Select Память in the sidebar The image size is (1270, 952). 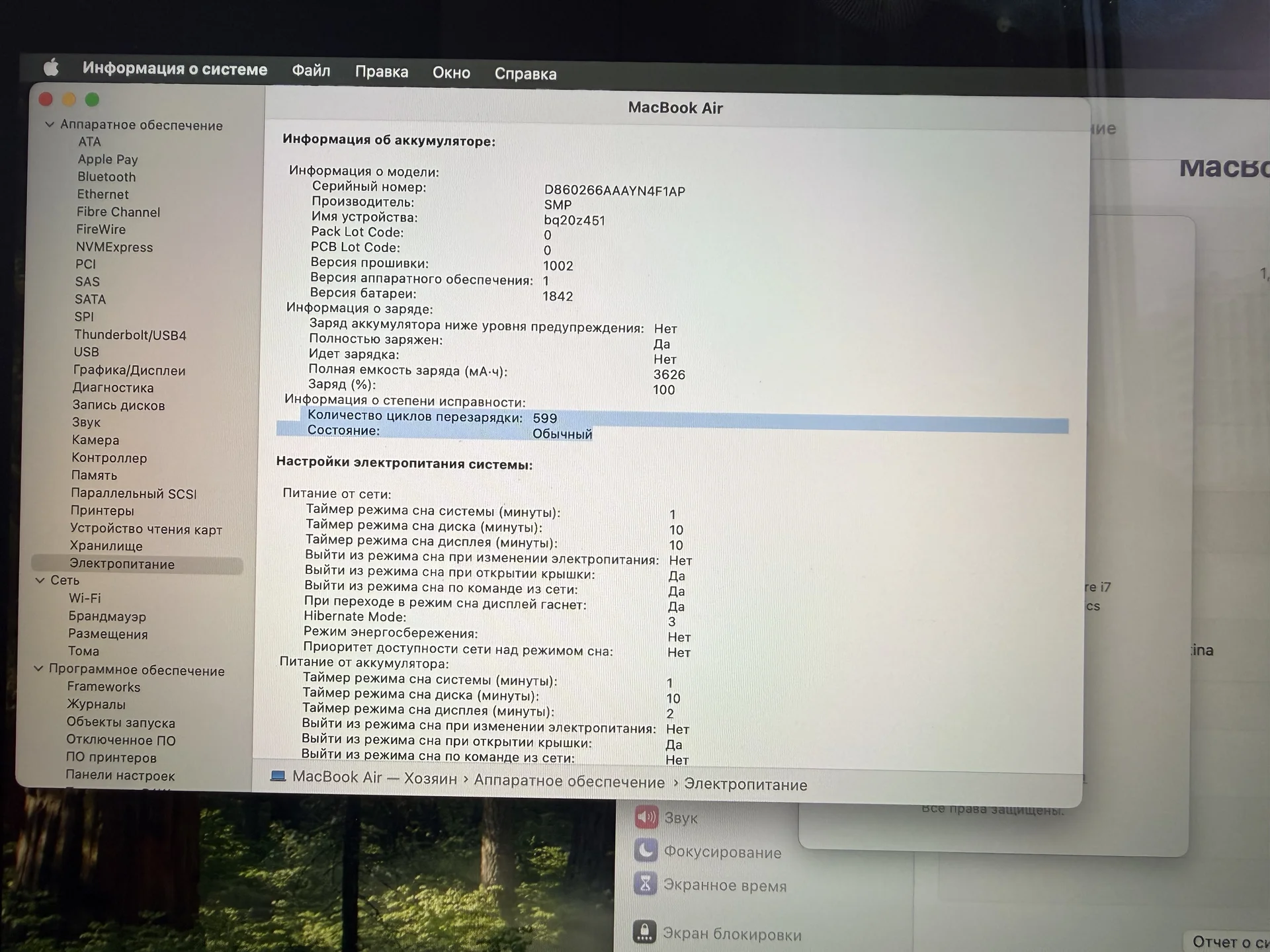click(x=94, y=475)
